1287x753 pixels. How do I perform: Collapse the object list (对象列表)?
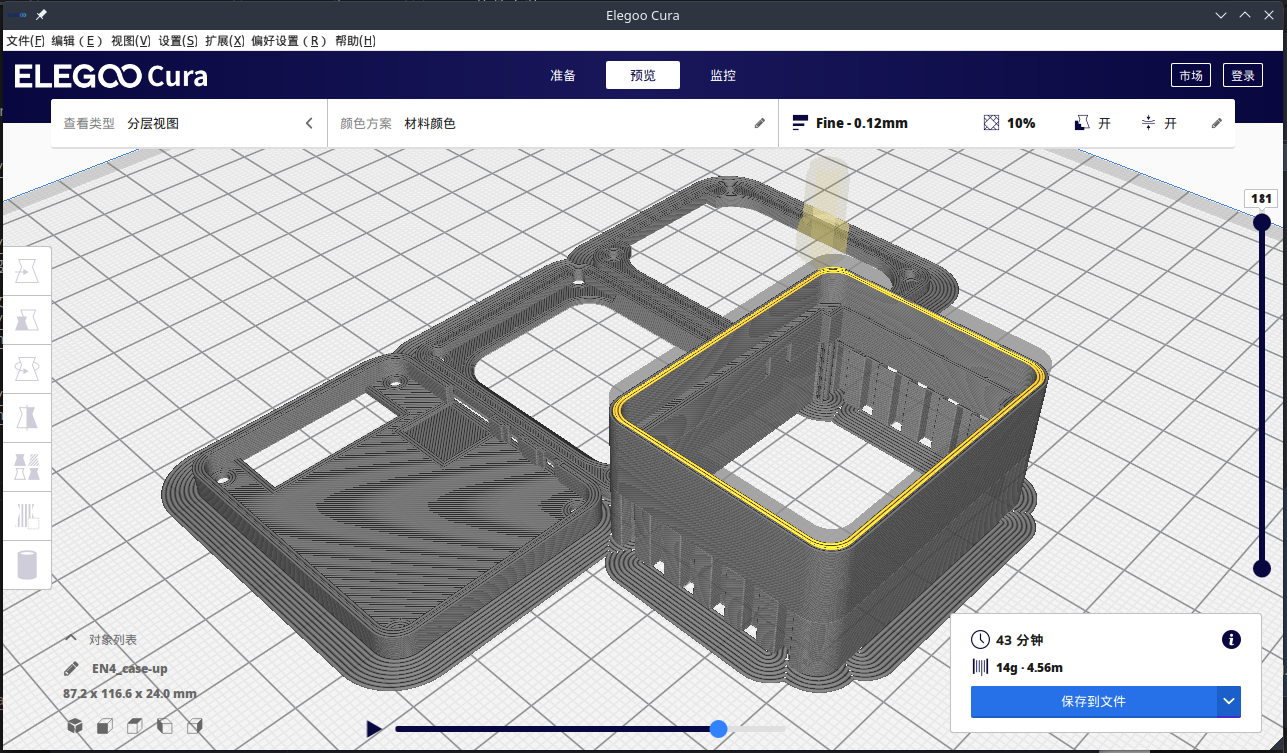(x=71, y=638)
